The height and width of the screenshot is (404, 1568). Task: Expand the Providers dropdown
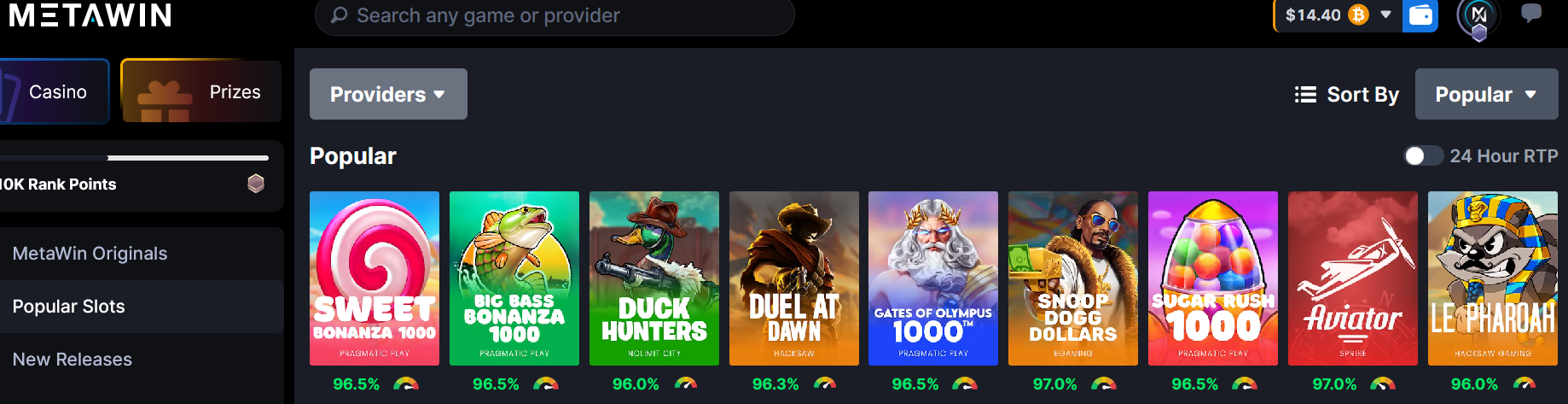388,94
